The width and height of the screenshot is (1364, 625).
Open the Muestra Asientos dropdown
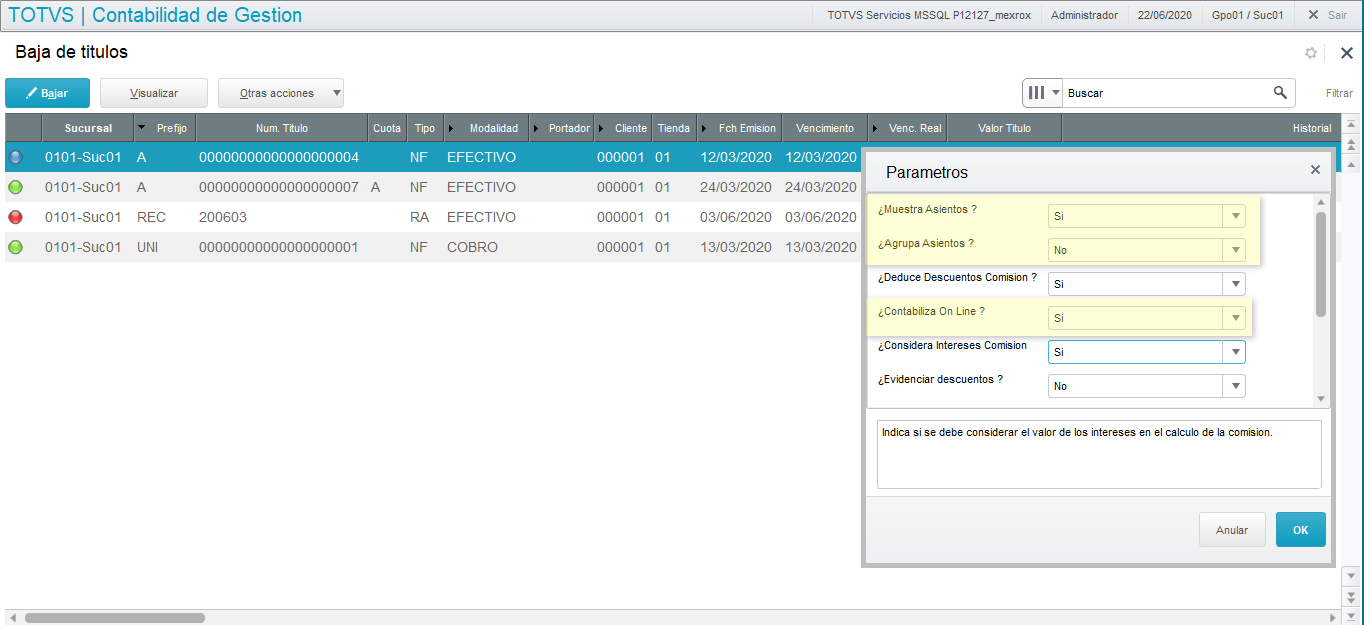click(1236, 216)
